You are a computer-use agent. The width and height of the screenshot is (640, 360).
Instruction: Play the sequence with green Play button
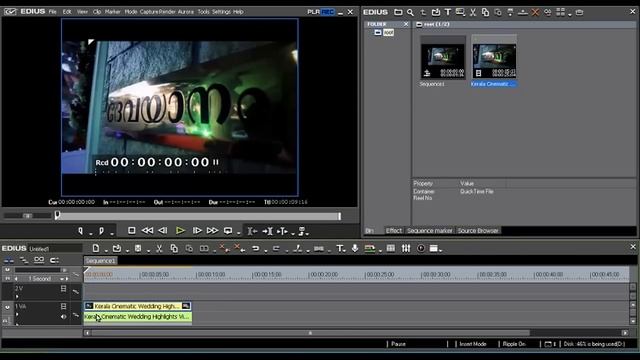[x=180, y=231]
